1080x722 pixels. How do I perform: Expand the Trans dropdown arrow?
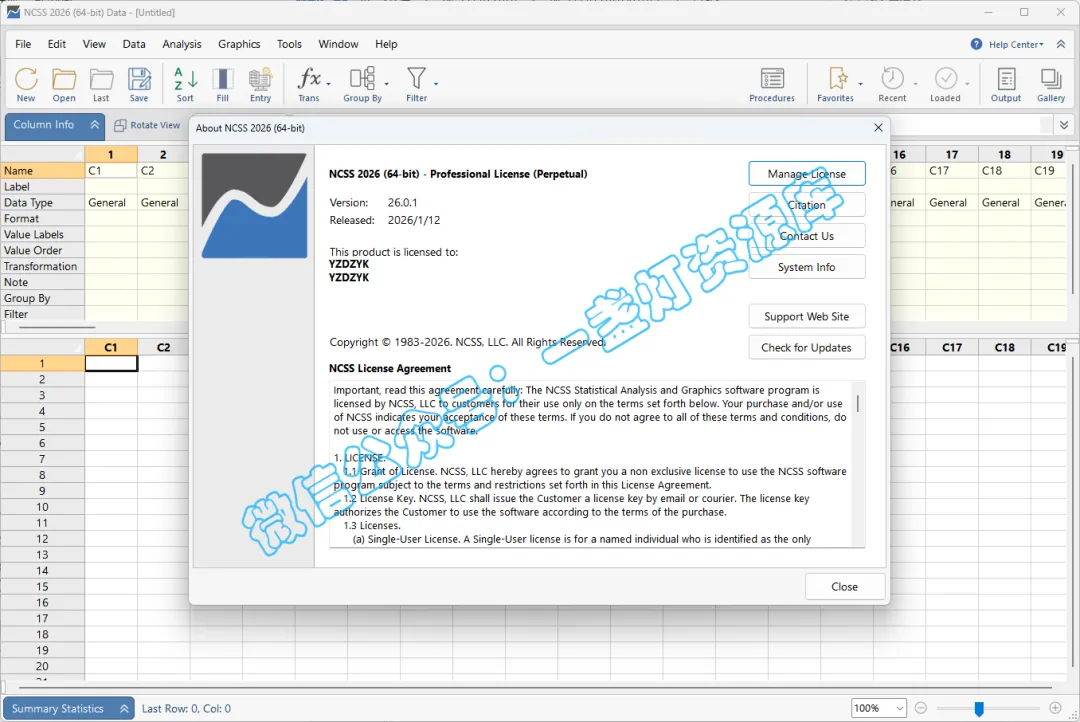tap(329, 83)
